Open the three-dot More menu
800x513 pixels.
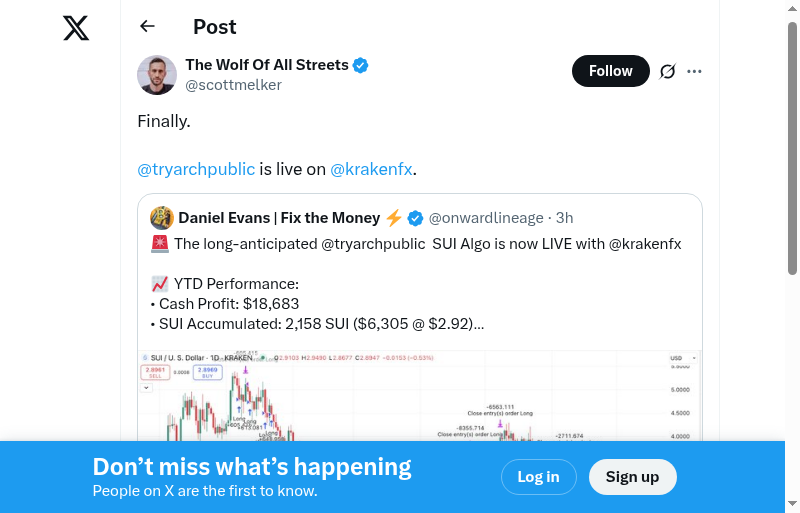[x=695, y=71]
